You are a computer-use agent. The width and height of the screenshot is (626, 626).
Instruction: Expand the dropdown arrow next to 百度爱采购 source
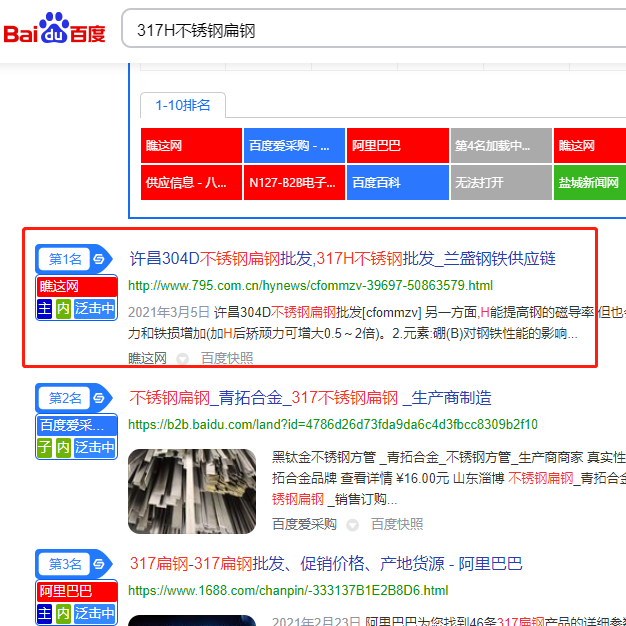coord(352,525)
